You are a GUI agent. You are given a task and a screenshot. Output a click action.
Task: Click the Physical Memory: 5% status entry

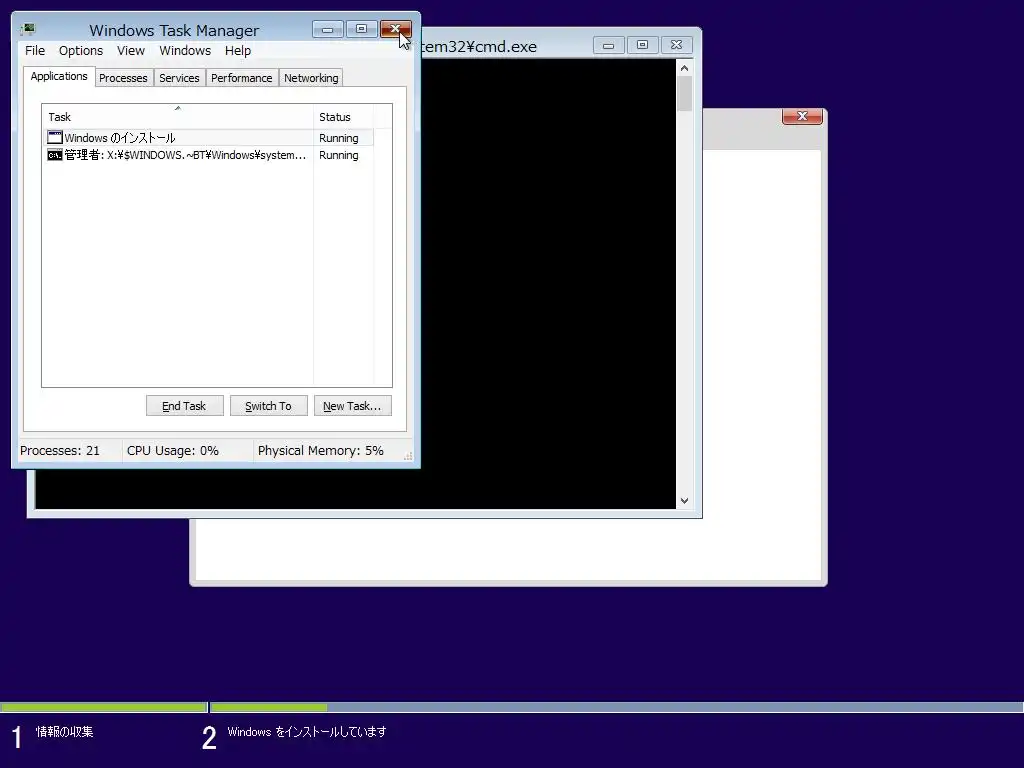click(x=320, y=451)
